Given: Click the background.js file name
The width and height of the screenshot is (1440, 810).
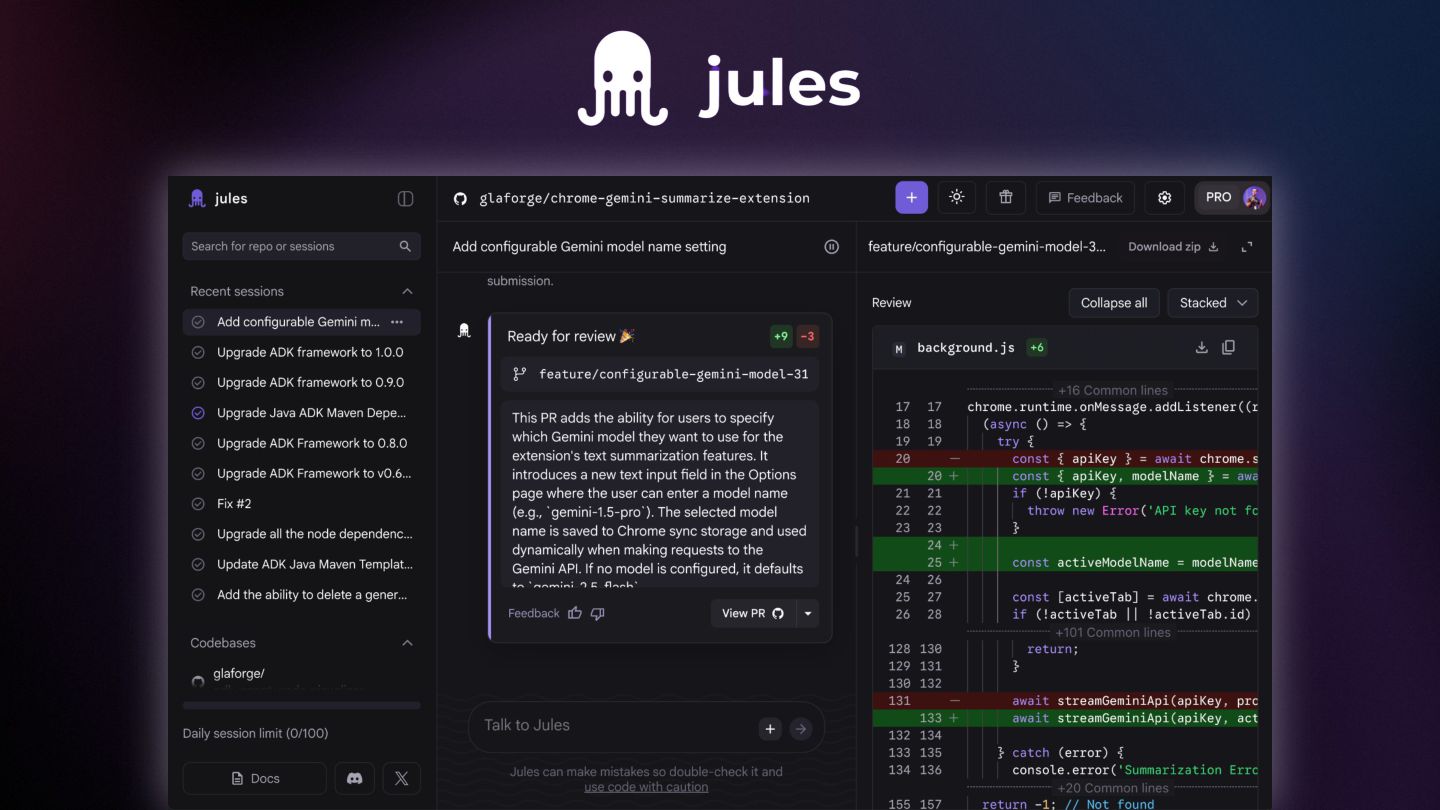Looking at the screenshot, I should [966, 348].
